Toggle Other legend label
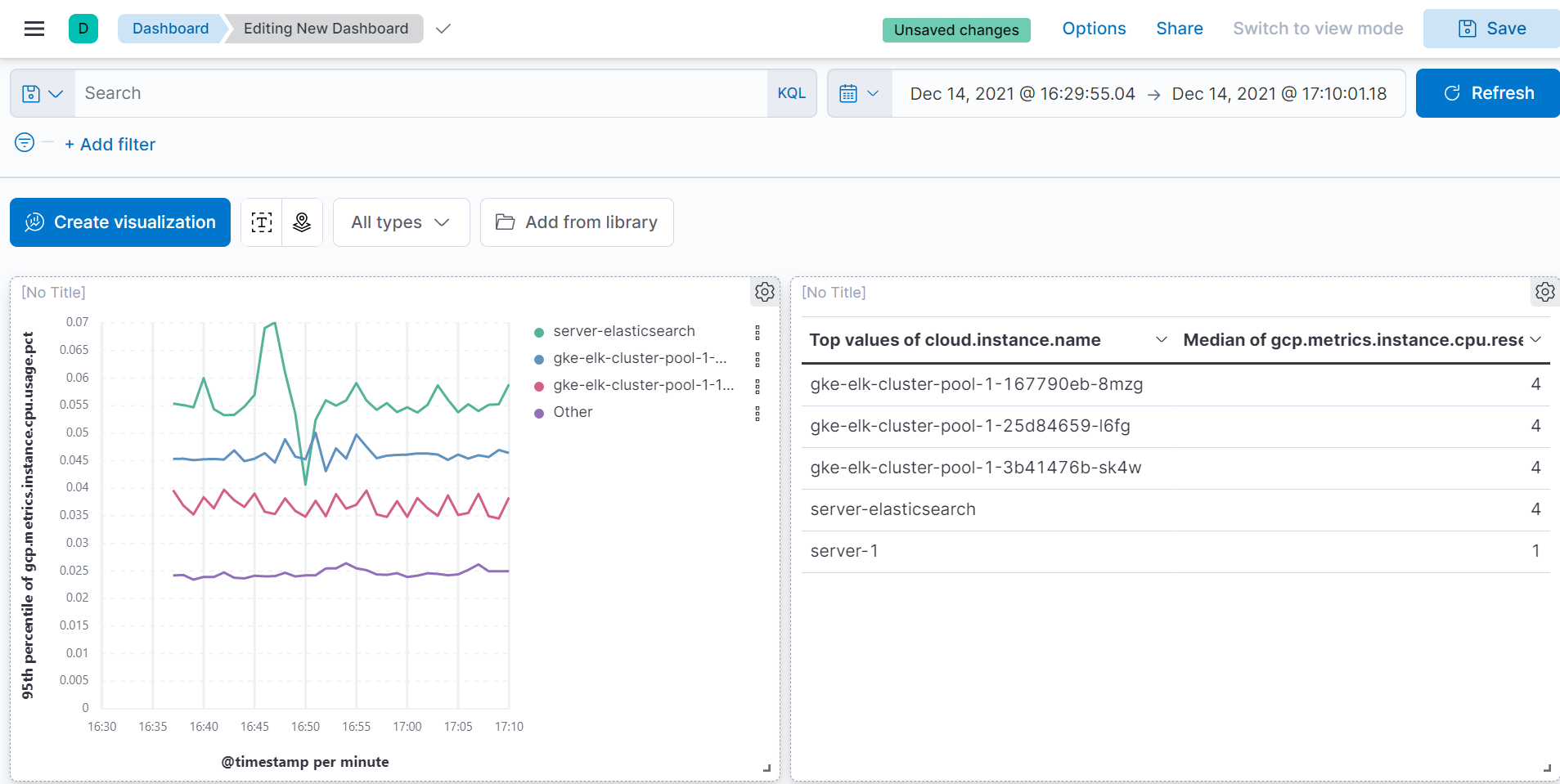 point(573,412)
